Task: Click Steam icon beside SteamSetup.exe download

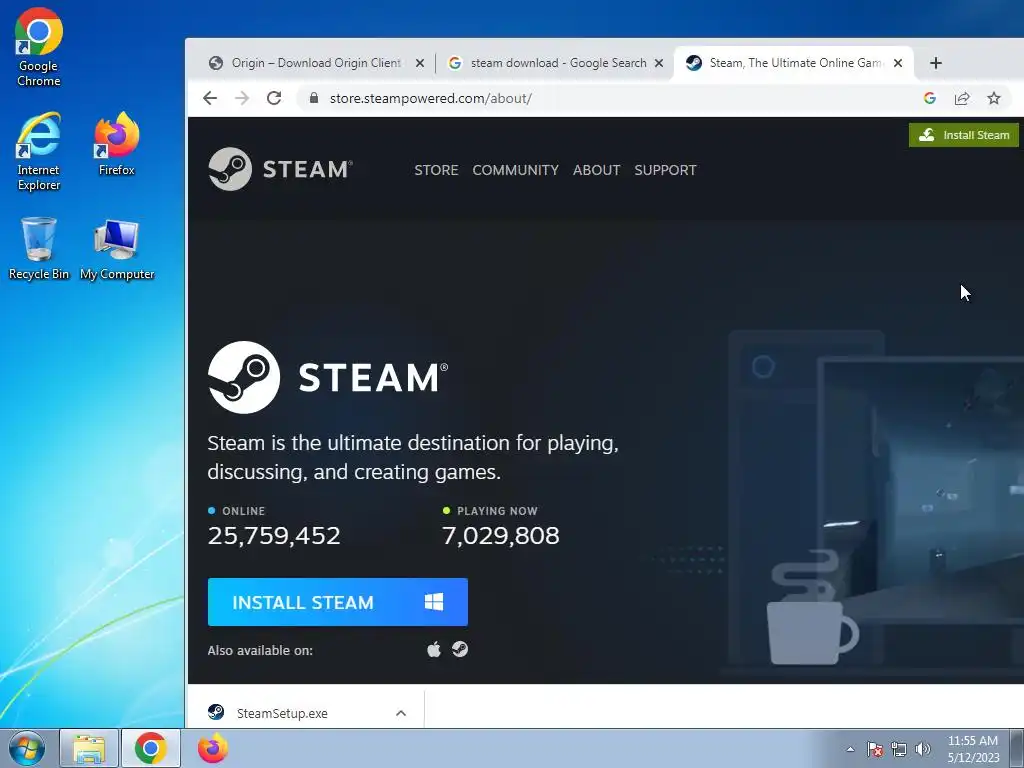Action: [x=216, y=712]
